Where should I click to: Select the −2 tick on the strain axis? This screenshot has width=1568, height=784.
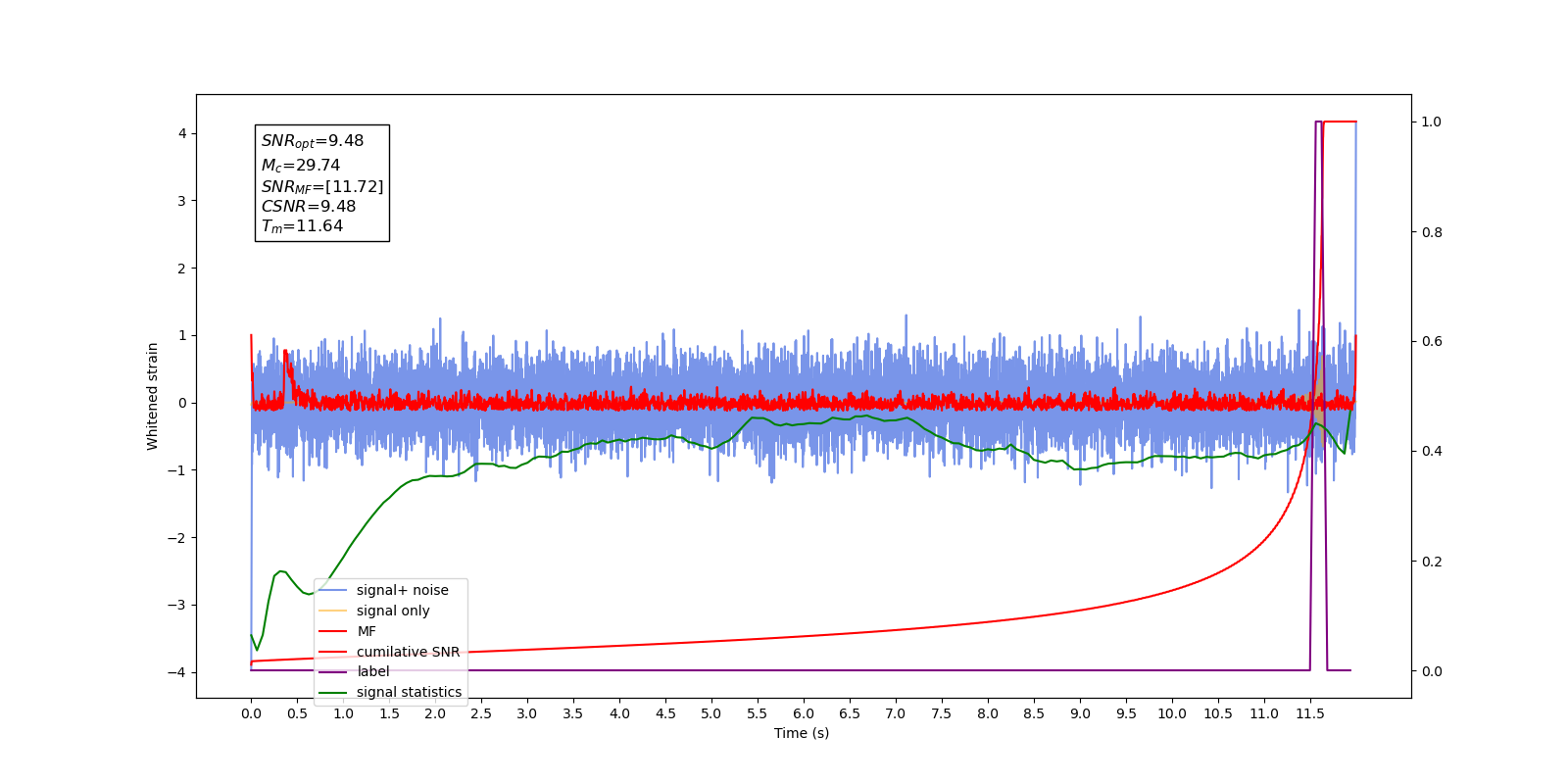176,538
